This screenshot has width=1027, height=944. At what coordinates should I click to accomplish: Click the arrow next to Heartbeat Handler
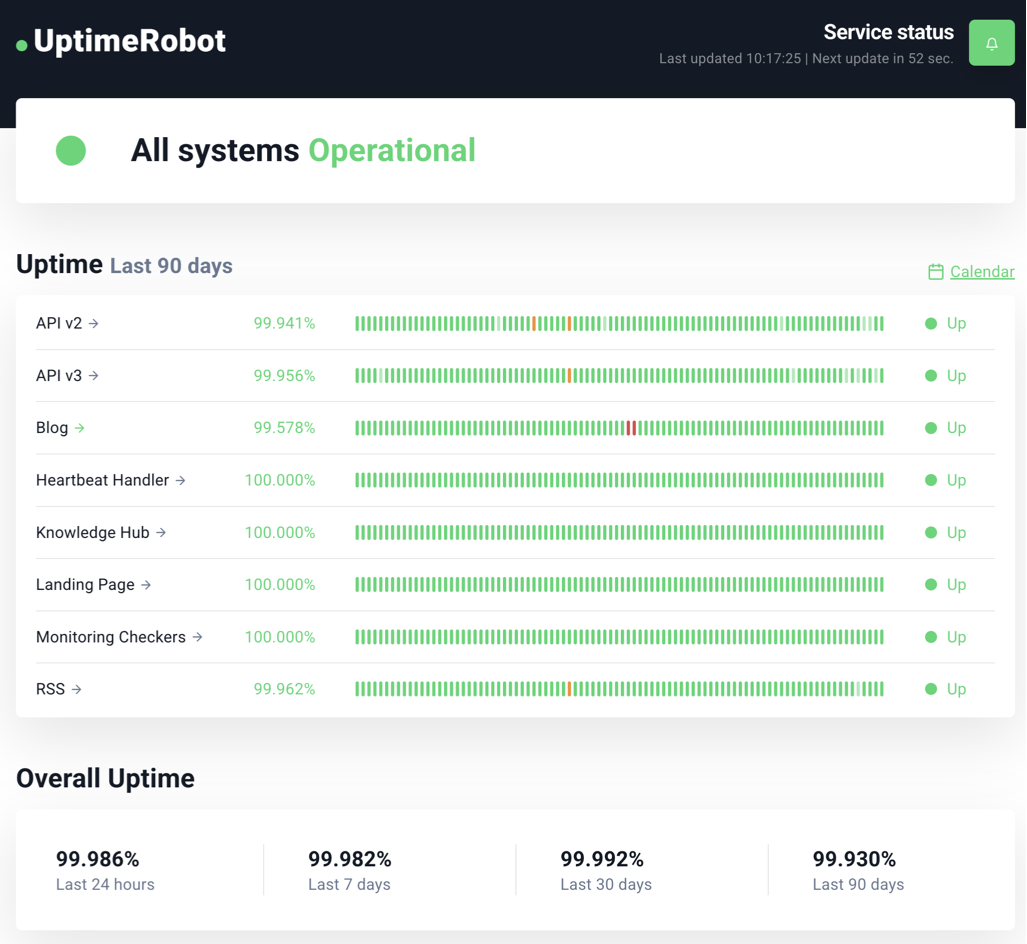[x=181, y=481]
